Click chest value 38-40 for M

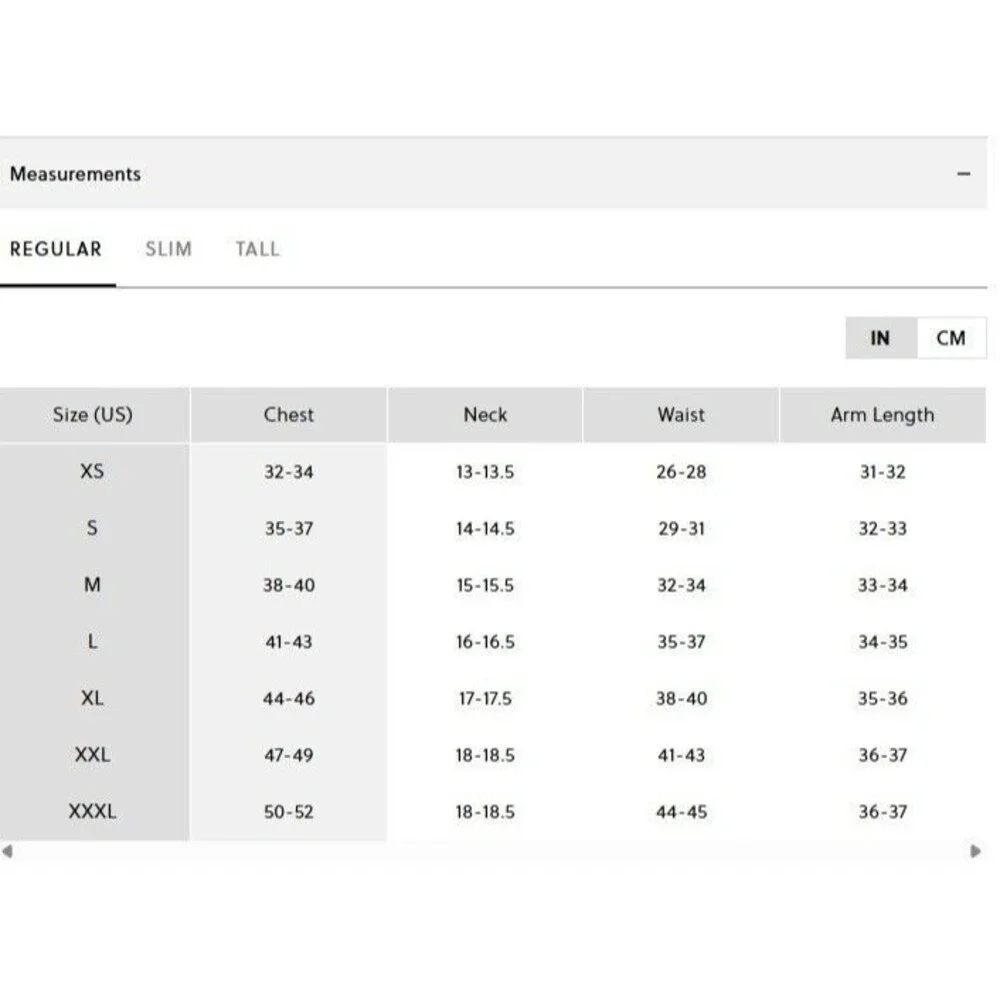click(x=289, y=585)
